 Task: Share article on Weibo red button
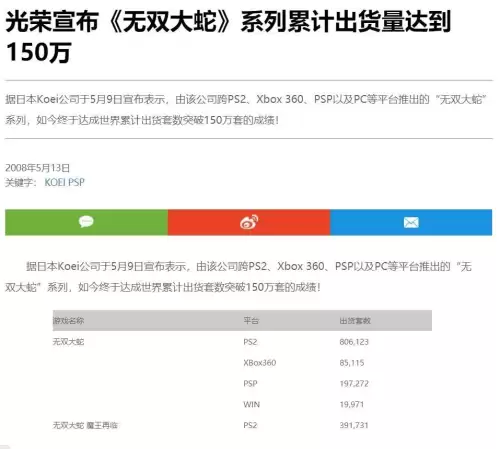coord(249,222)
